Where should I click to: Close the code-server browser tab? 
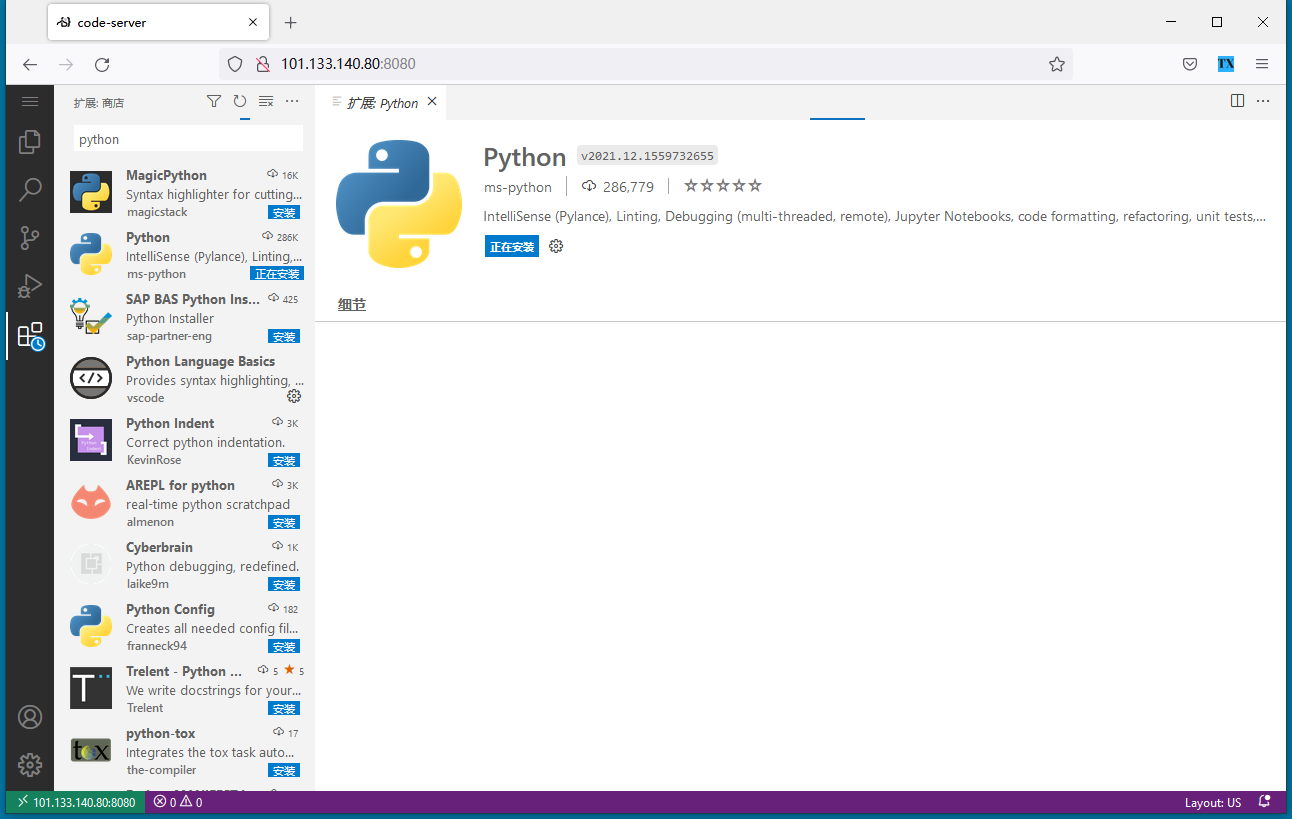pos(252,22)
